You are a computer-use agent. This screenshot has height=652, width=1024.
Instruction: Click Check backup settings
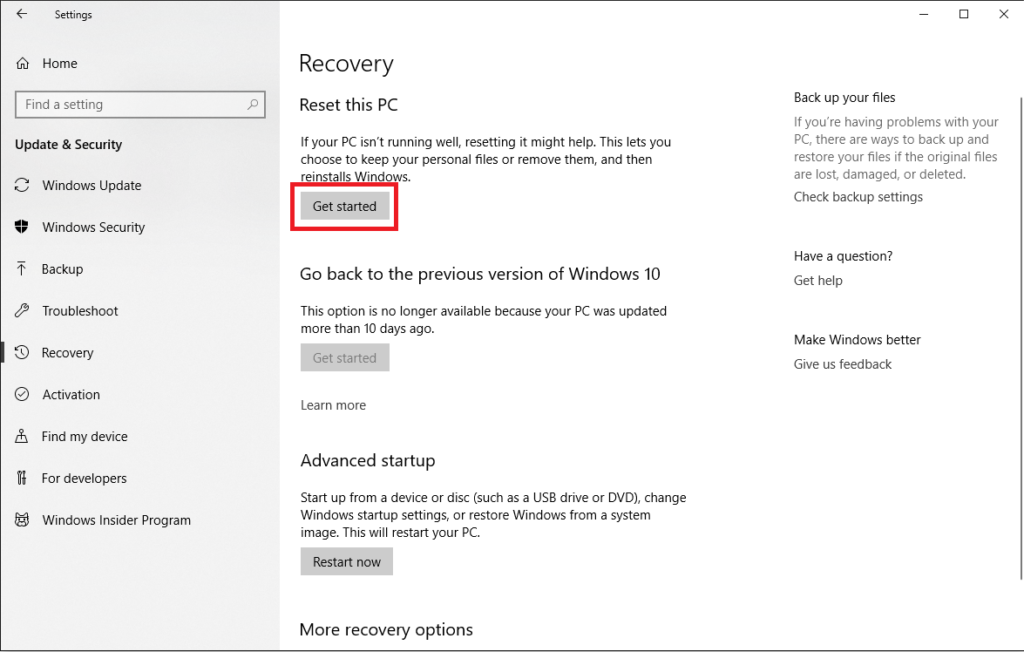(x=858, y=197)
